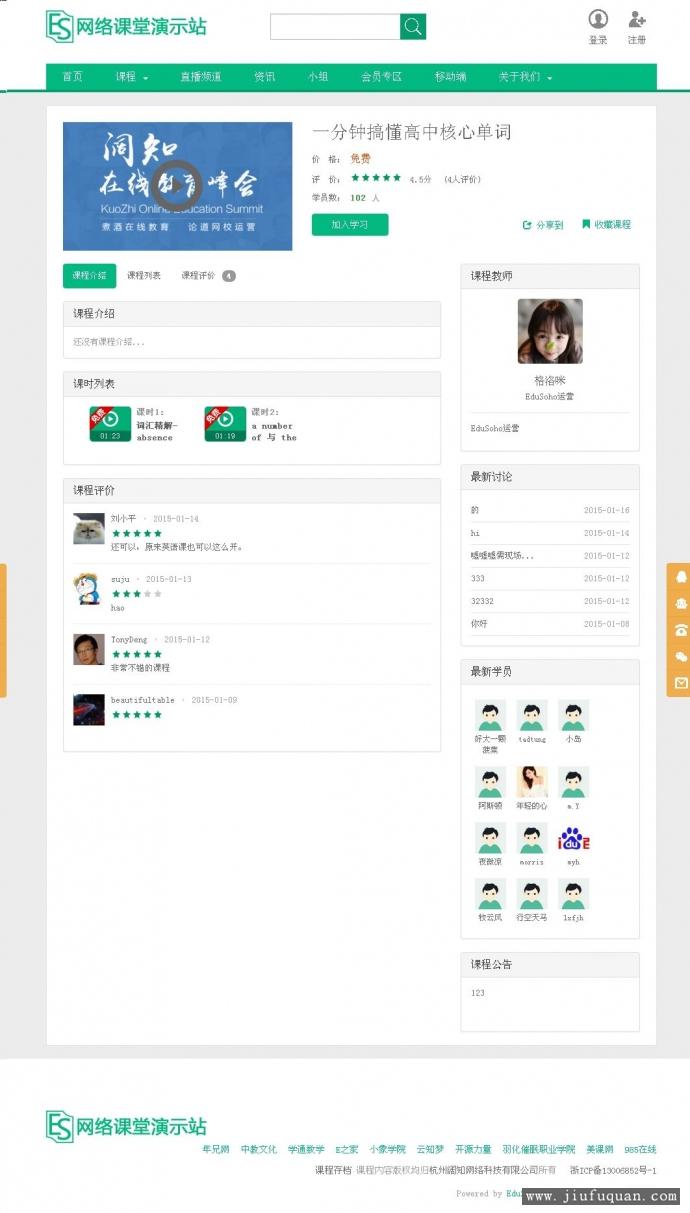Screen dimensions: 690x1213
Task: Open 小组 in navigation bar
Action: (x=318, y=77)
